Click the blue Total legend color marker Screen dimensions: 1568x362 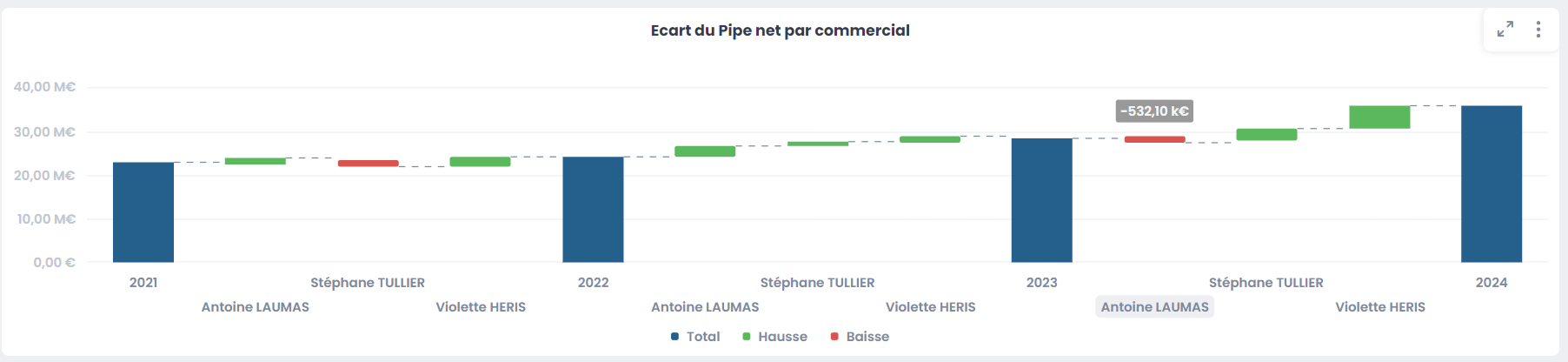point(674,337)
